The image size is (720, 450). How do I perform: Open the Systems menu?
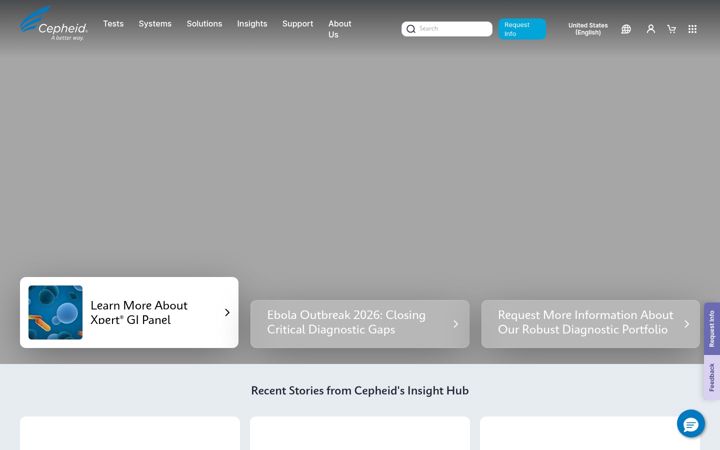click(x=155, y=24)
